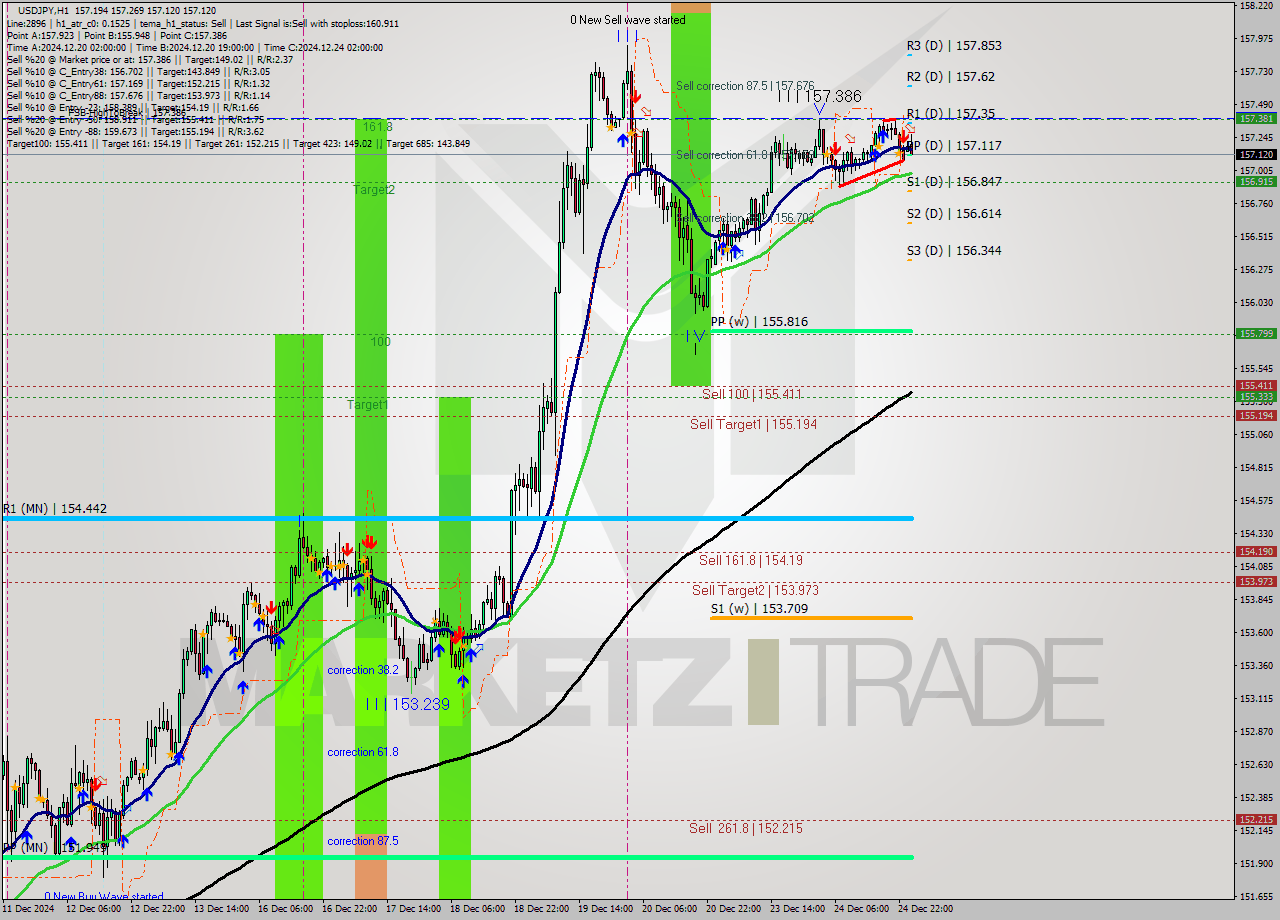Click the 18 Dec 22:00 time axis label

pyautogui.click(x=541, y=910)
